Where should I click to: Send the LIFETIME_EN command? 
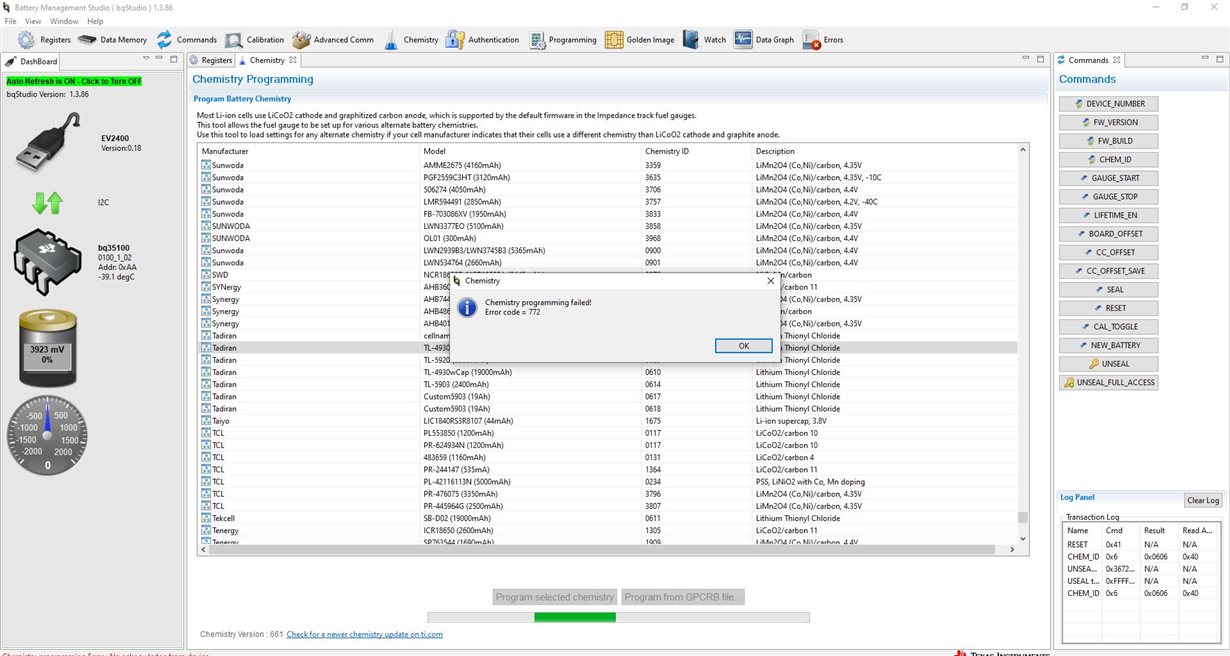1108,215
